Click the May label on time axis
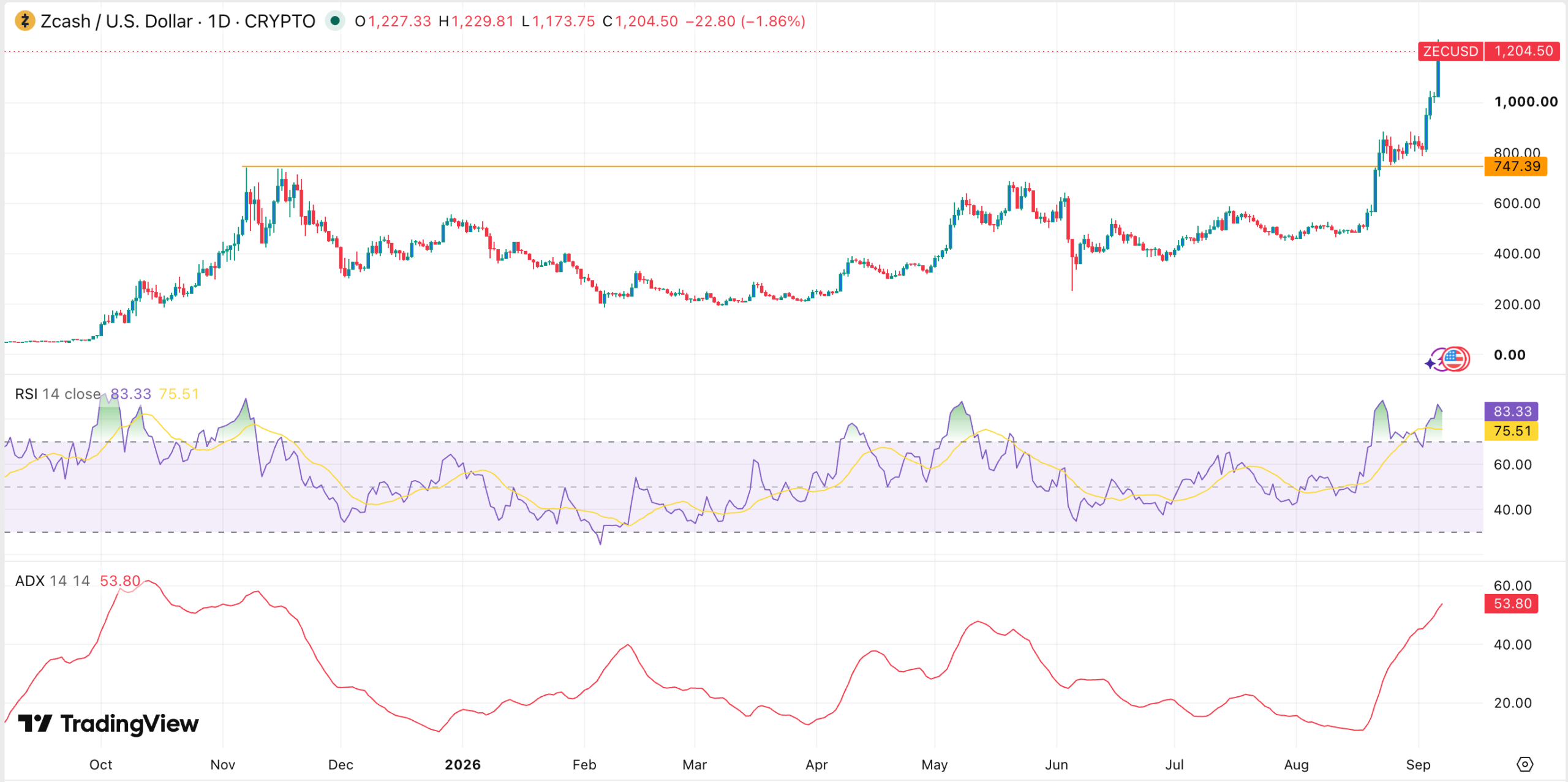 pos(935,765)
